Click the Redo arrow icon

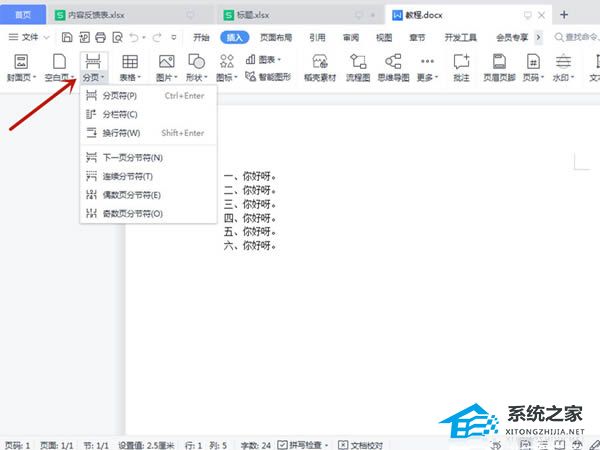point(157,37)
